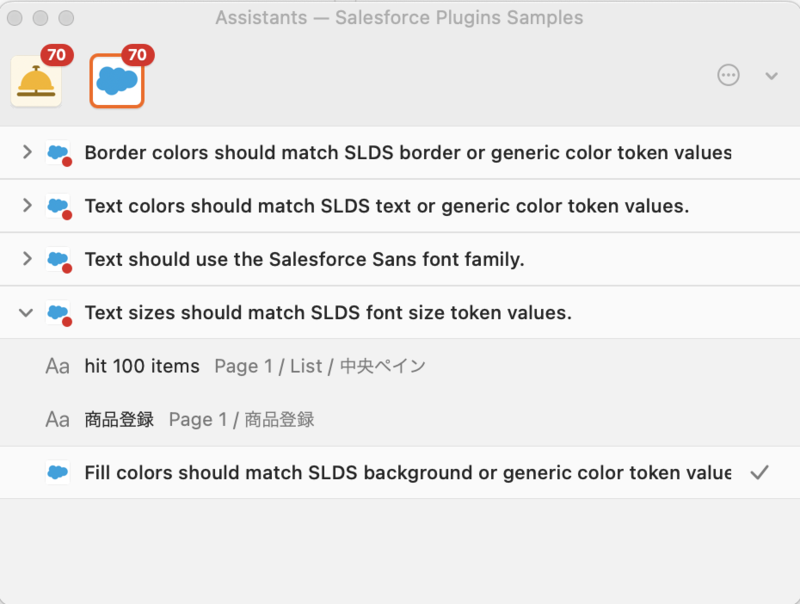Select the '商品登録' text layer violation
The width and height of the screenshot is (800, 604).
119,419
